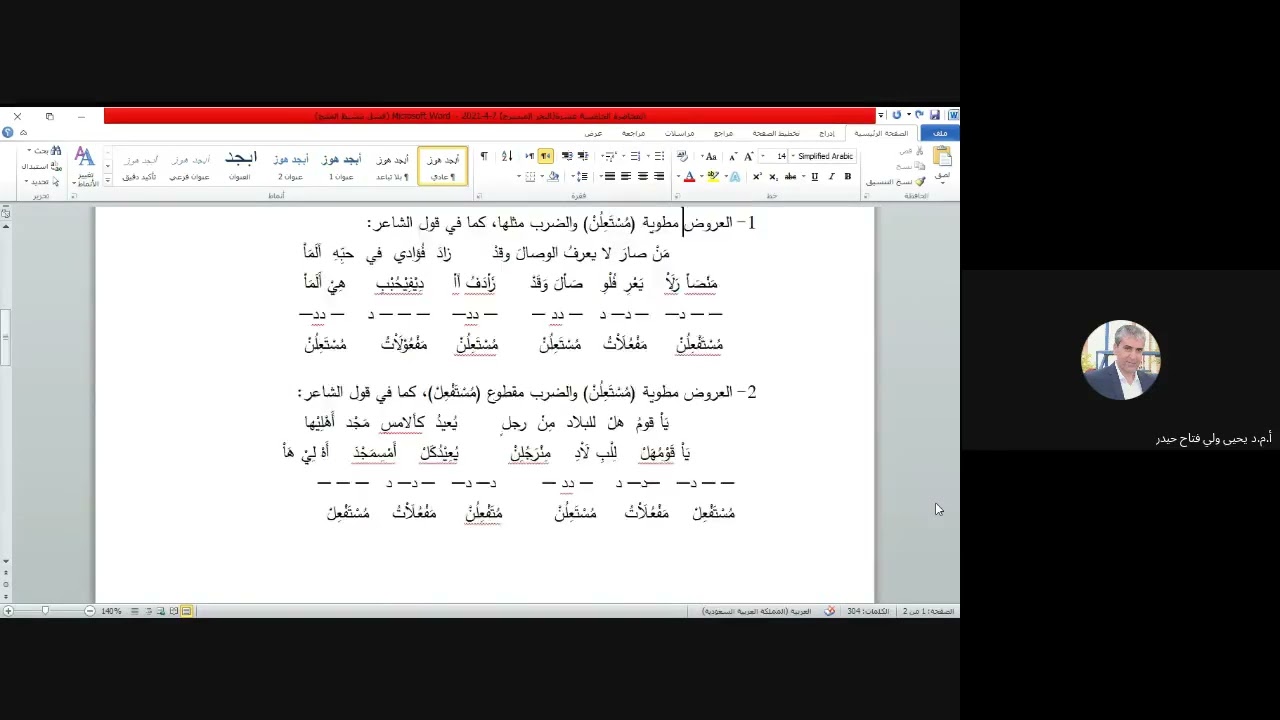Minimize the ribbon with caret icon

pyautogui.click(x=22, y=132)
